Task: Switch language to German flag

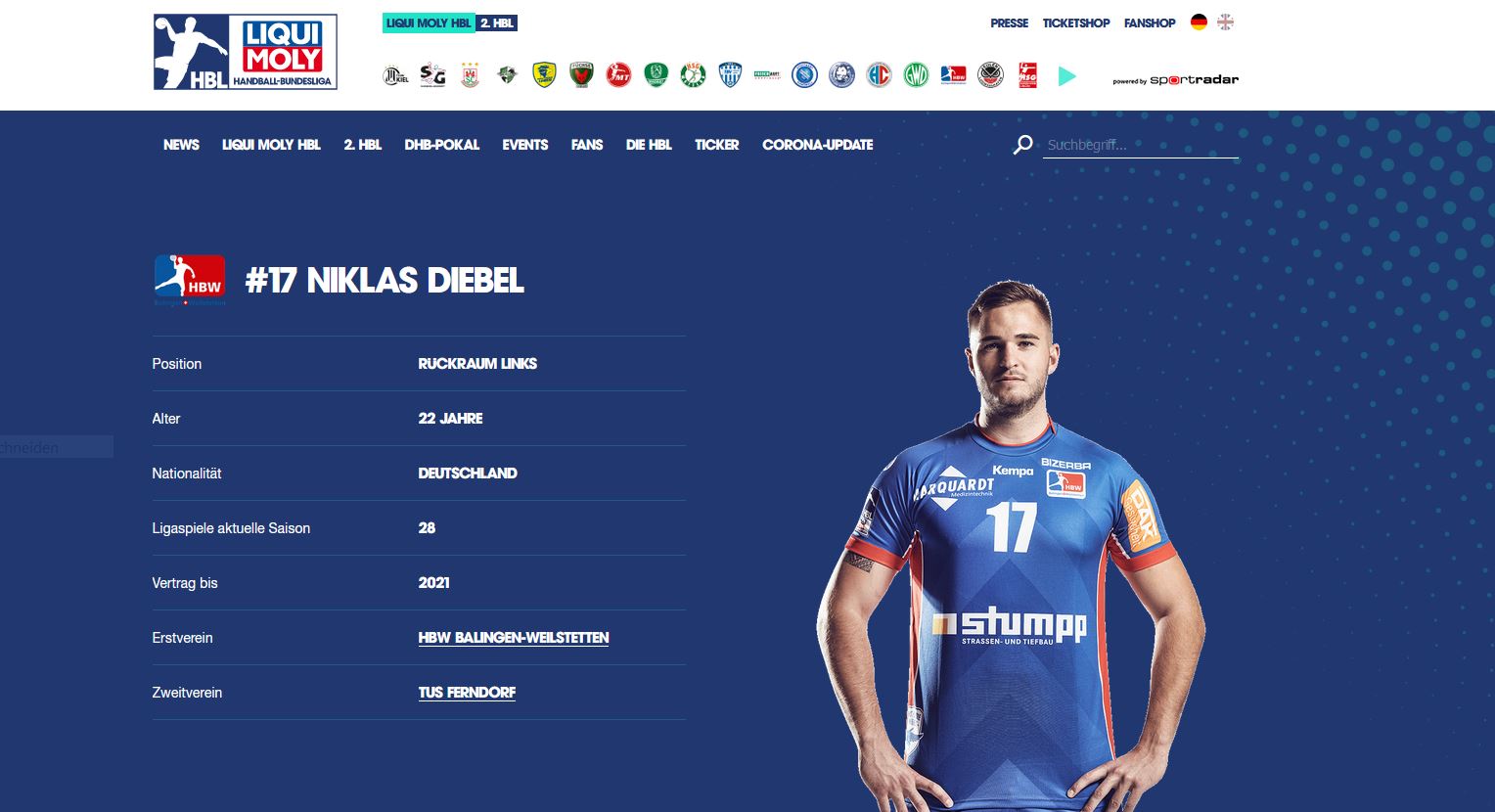Action: tap(1199, 23)
